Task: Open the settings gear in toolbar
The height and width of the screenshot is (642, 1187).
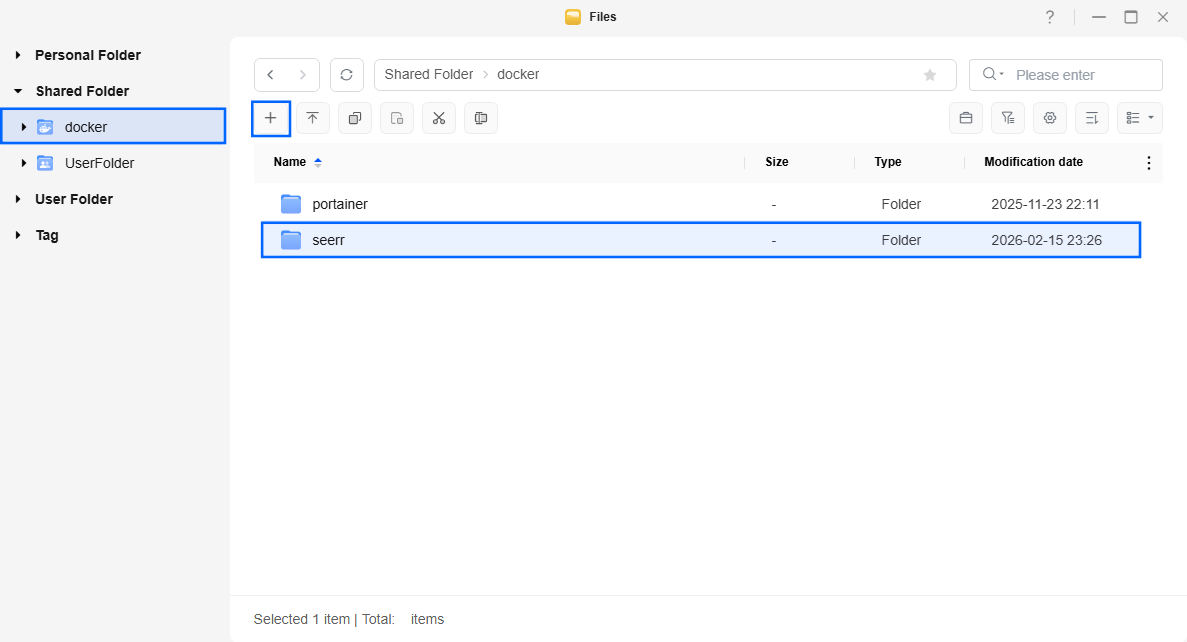Action: [x=1049, y=118]
